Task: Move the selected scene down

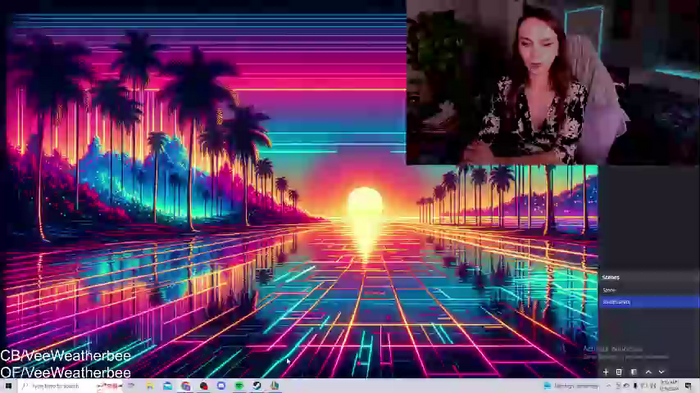Action: [661, 372]
